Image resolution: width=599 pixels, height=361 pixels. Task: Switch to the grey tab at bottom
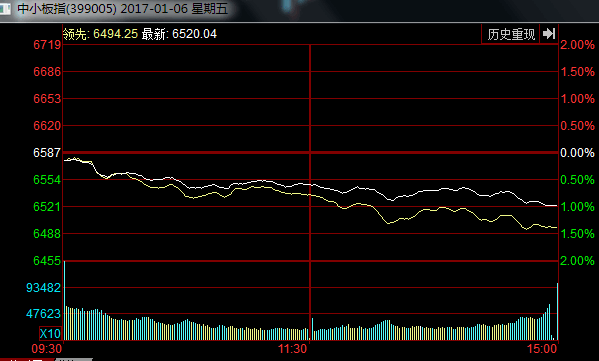pos(74,359)
